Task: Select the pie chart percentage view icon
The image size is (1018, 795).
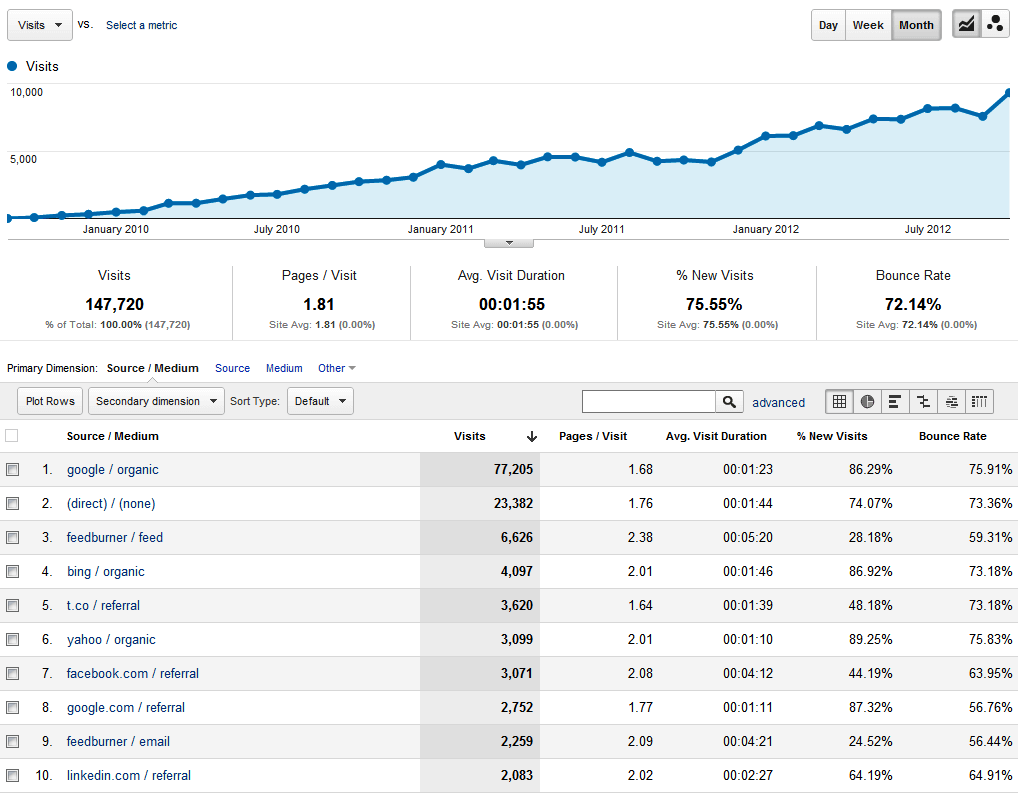Action: click(867, 402)
